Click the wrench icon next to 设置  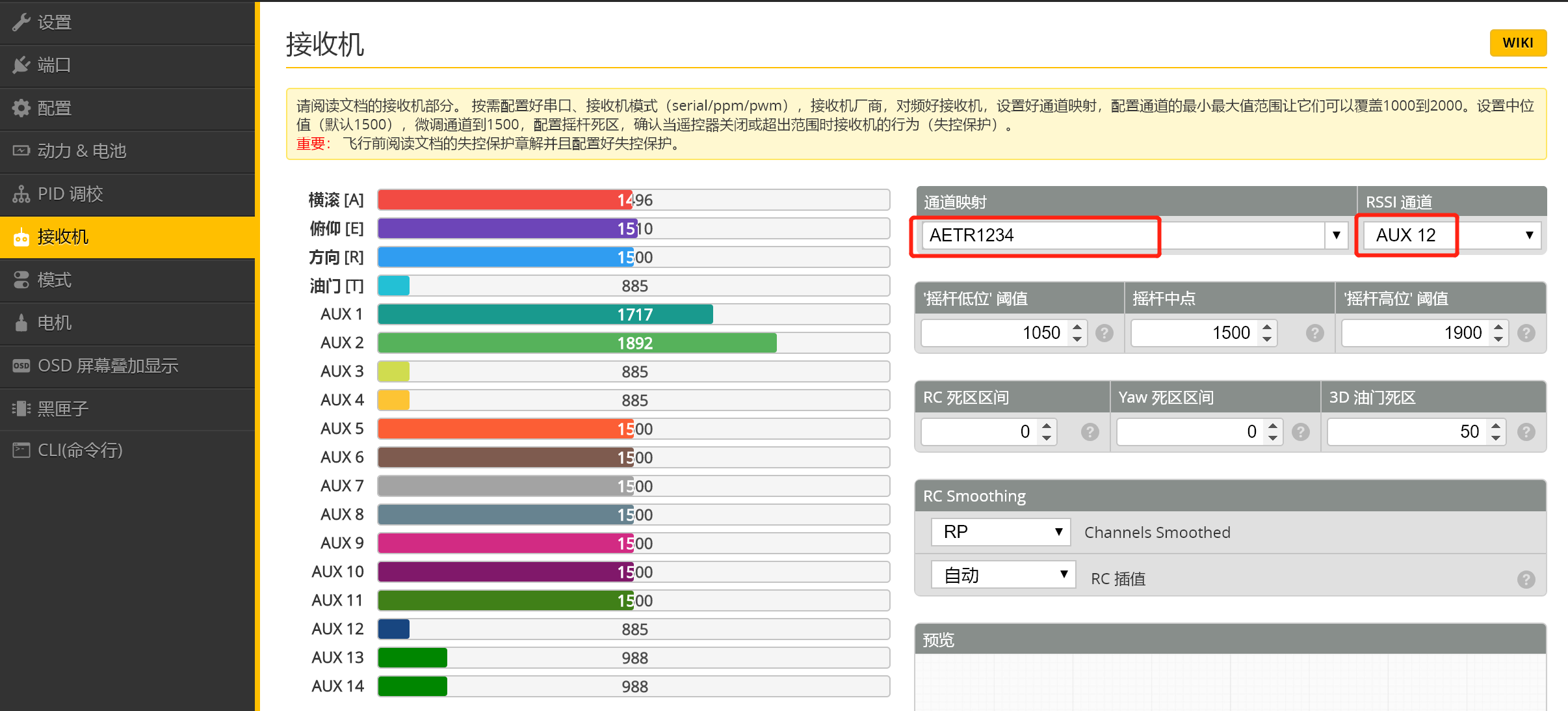pyautogui.click(x=21, y=22)
